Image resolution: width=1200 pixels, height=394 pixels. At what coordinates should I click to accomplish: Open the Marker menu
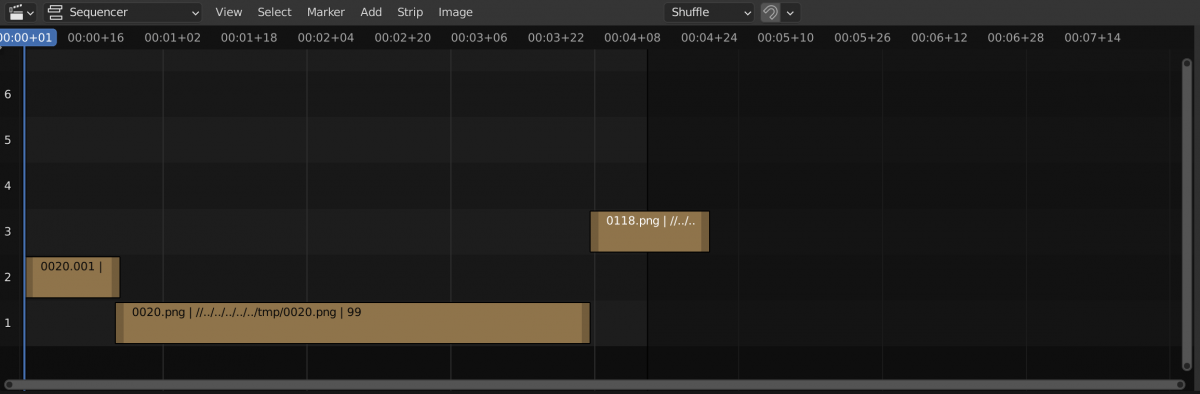(x=326, y=12)
